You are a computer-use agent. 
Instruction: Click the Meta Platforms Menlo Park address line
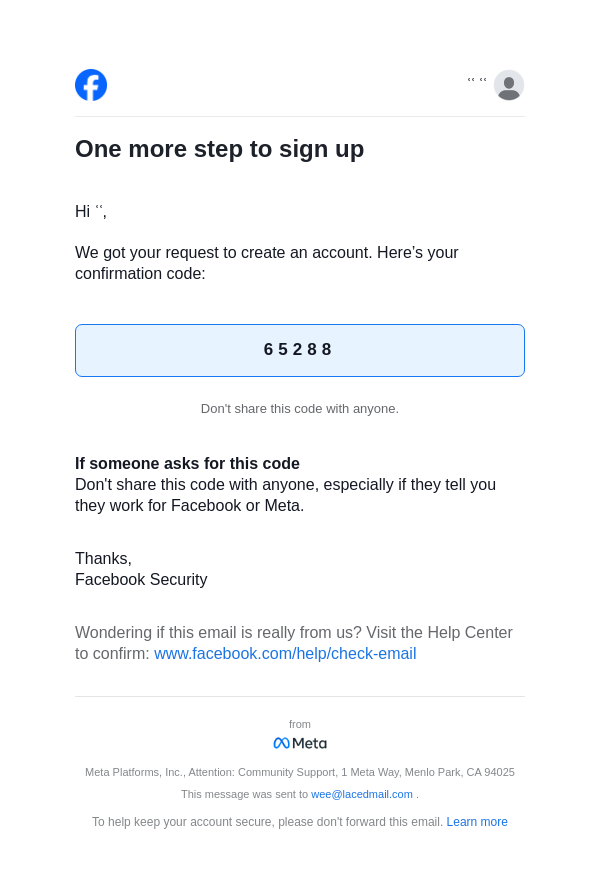point(299,772)
